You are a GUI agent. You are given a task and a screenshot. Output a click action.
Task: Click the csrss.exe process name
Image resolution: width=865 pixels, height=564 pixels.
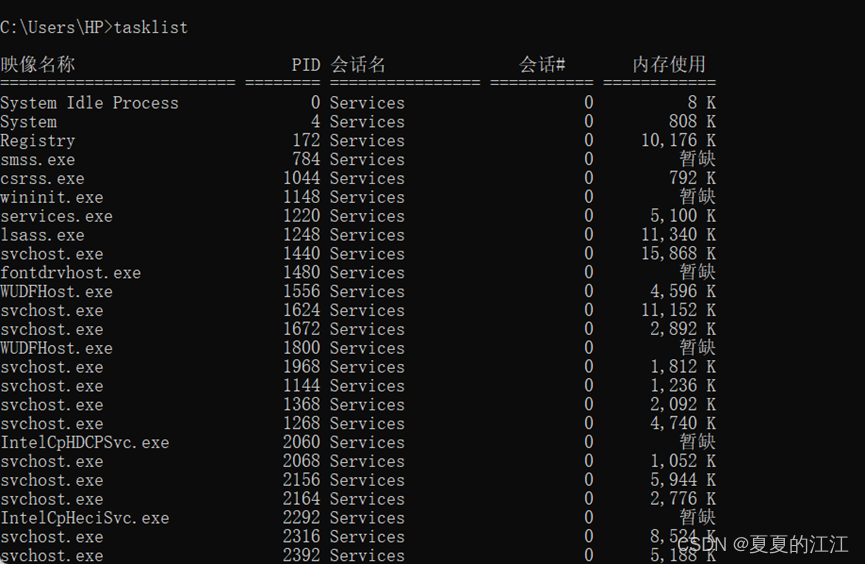(x=42, y=179)
